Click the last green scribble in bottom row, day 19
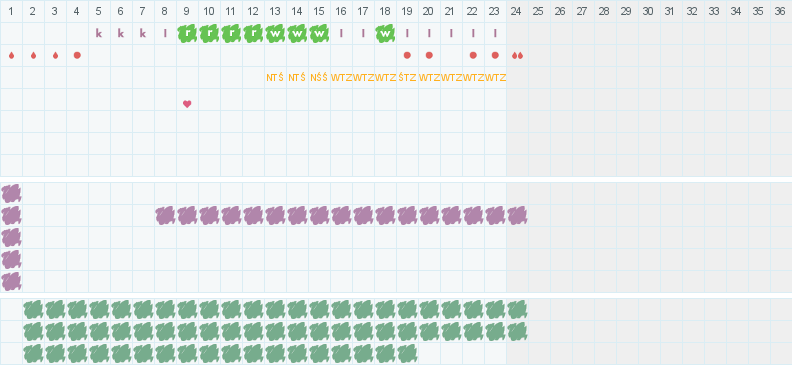This screenshot has width=792, height=365. [407, 353]
